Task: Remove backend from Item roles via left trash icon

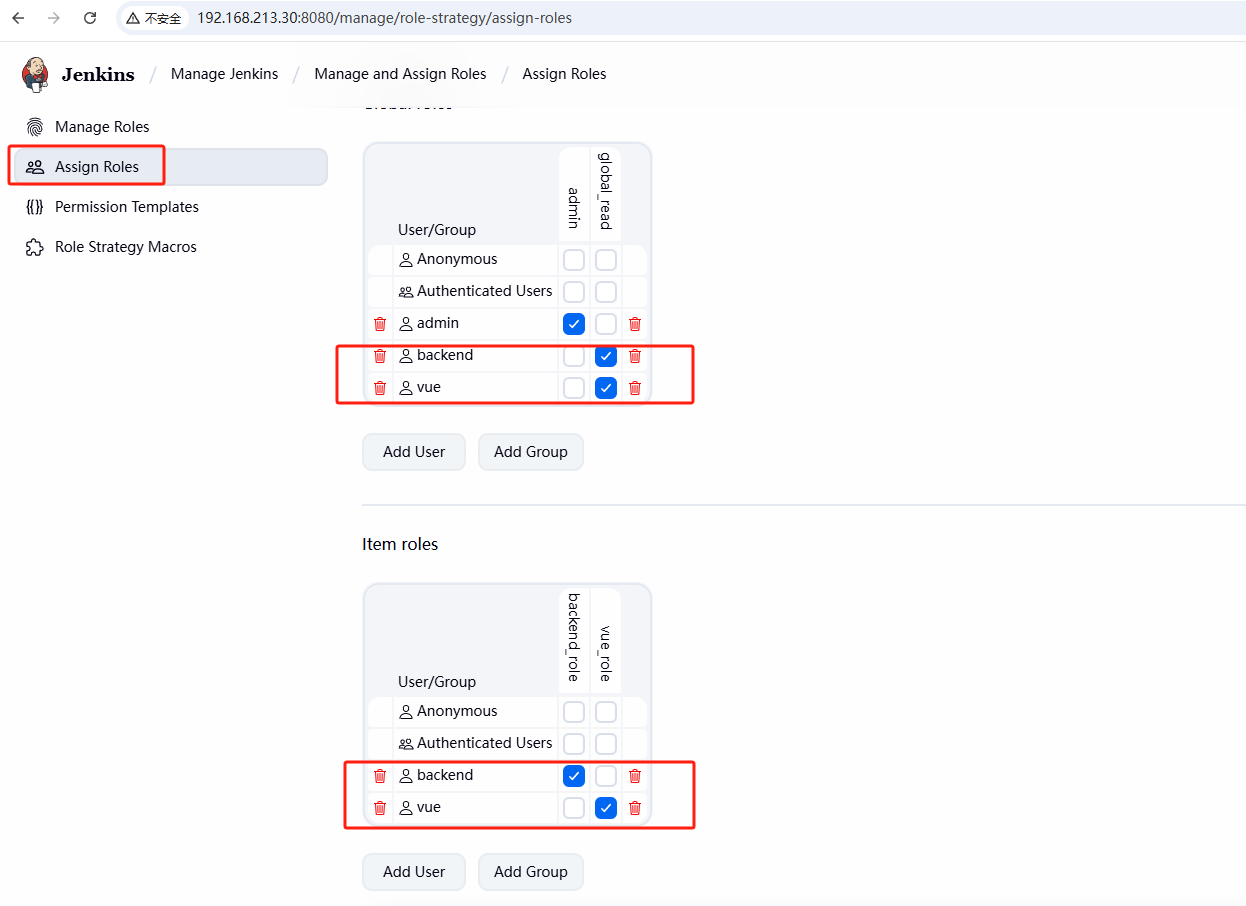Action: [380, 776]
